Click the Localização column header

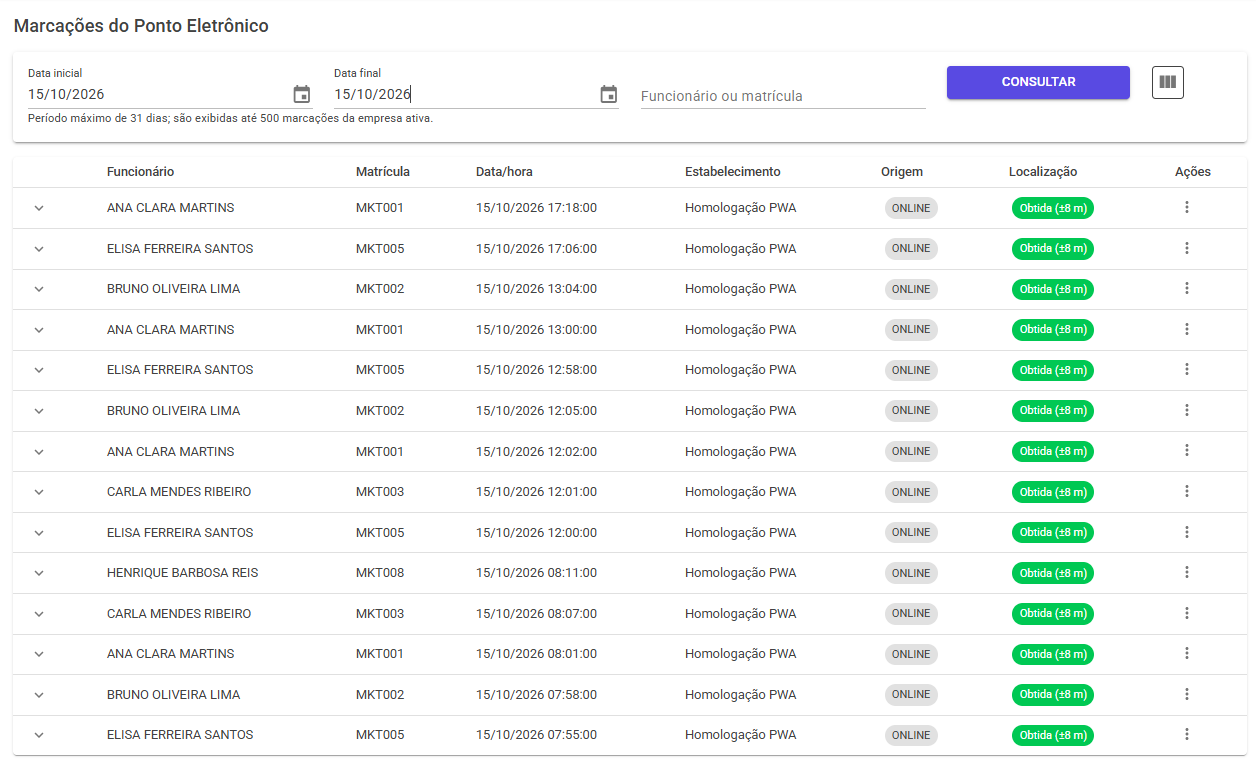[x=1043, y=172]
